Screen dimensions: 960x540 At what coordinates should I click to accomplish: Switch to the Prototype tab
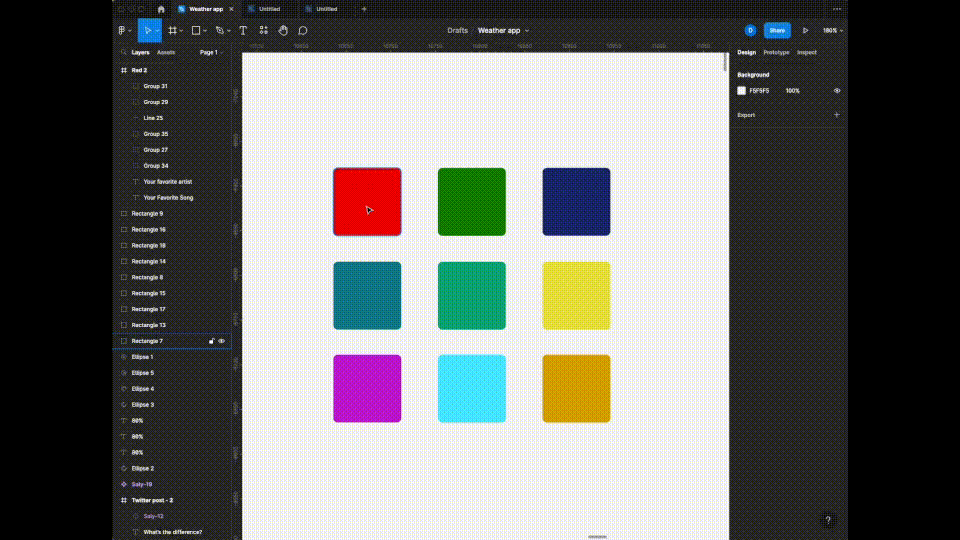[776, 52]
